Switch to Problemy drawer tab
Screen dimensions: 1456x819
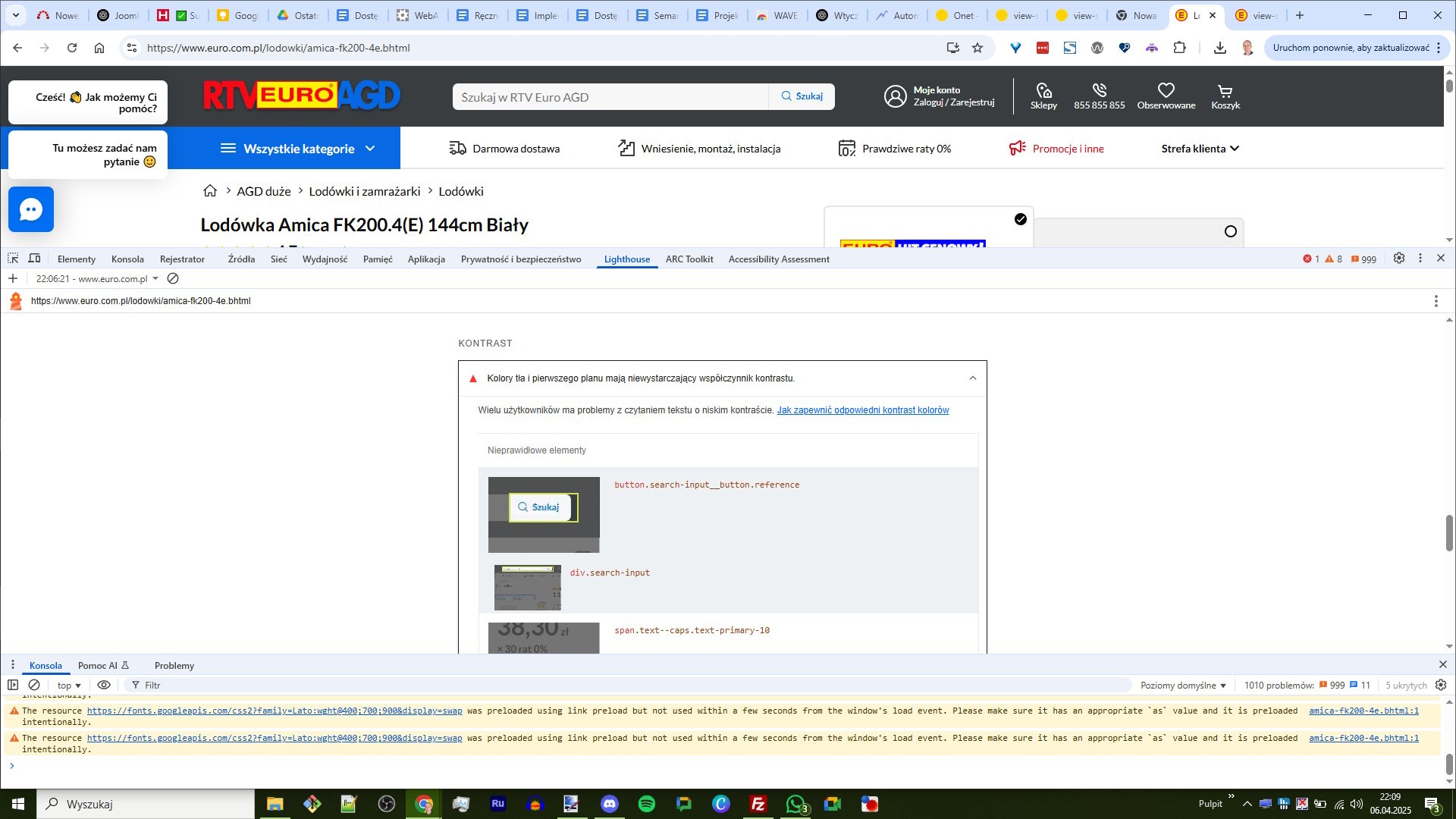[x=174, y=666]
